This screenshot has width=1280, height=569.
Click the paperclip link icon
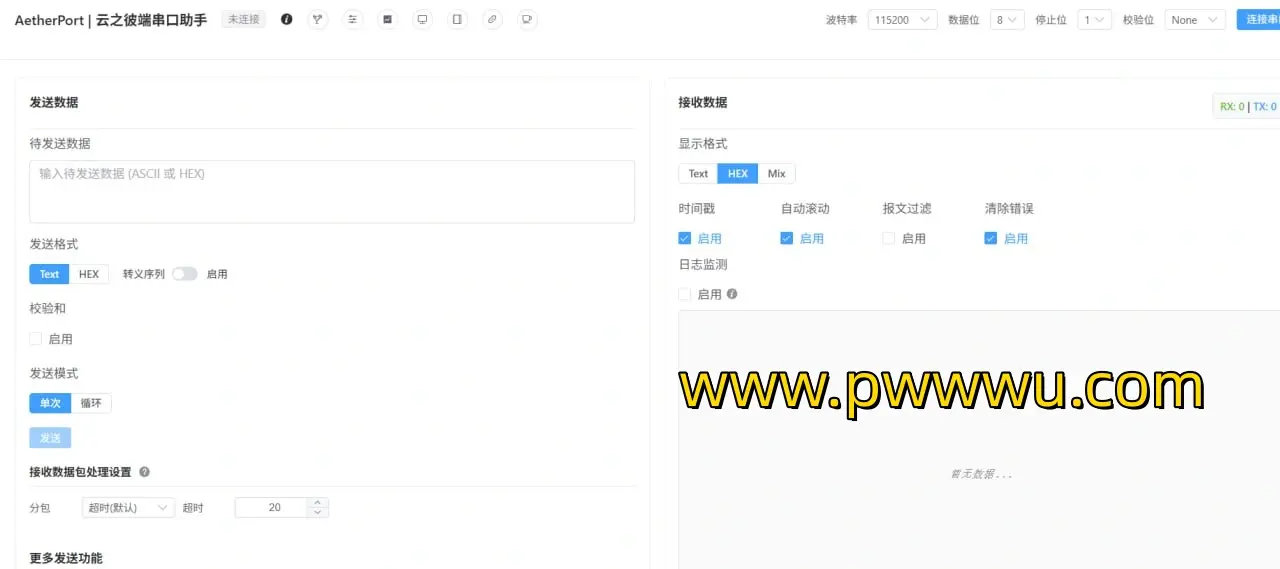pyautogui.click(x=492, y=19)
